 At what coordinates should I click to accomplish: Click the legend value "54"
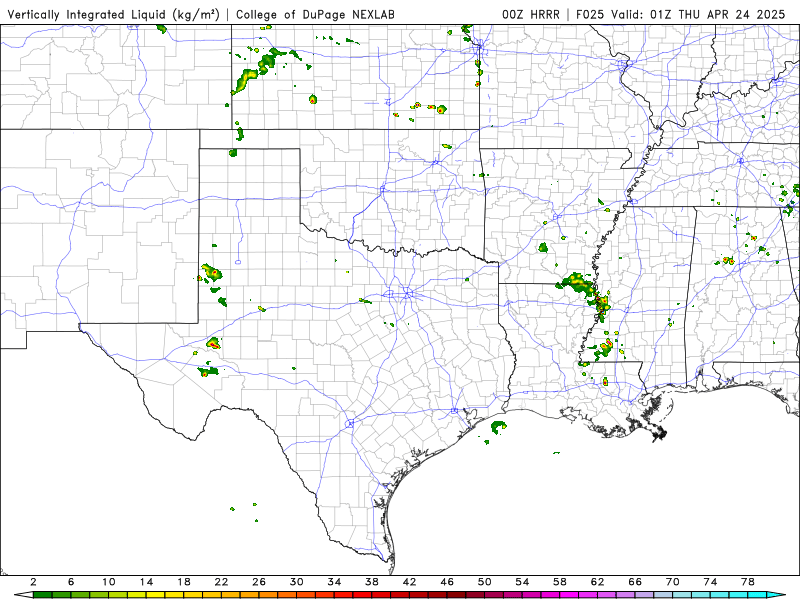[x=522, y=582]
